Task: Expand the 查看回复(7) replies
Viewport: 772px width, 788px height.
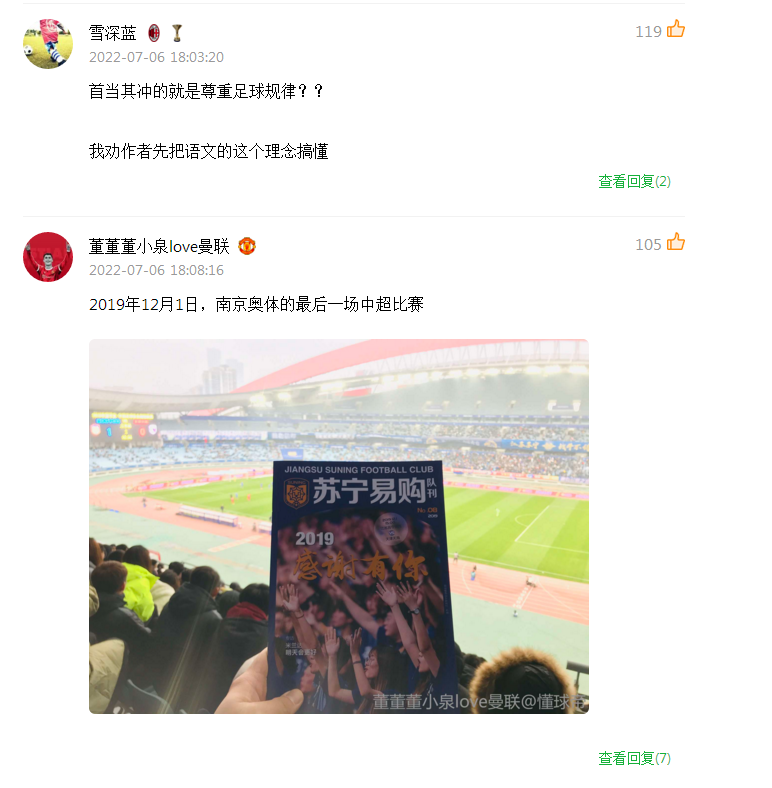Action: (634, 758)
